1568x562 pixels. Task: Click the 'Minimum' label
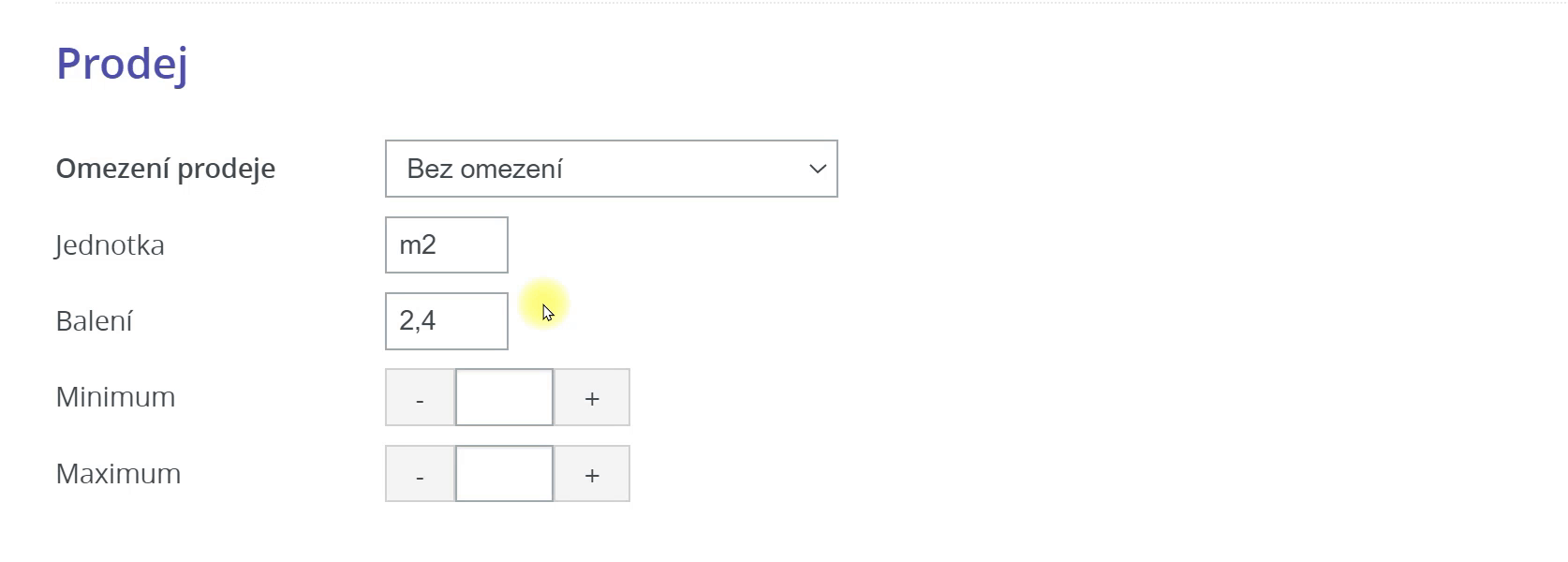[x=115, y=397]
